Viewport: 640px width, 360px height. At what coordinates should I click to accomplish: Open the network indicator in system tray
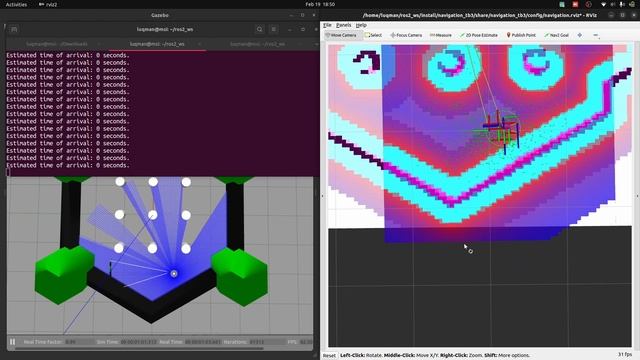[x=603, y=4]
